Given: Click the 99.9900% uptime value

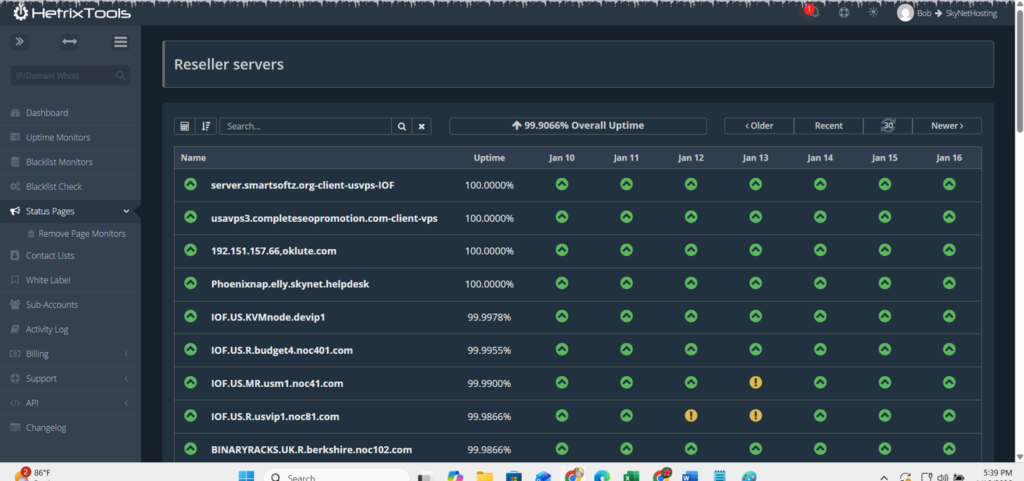Looking at the screenshot, I should pyautogui.click(x=489, y=384).
